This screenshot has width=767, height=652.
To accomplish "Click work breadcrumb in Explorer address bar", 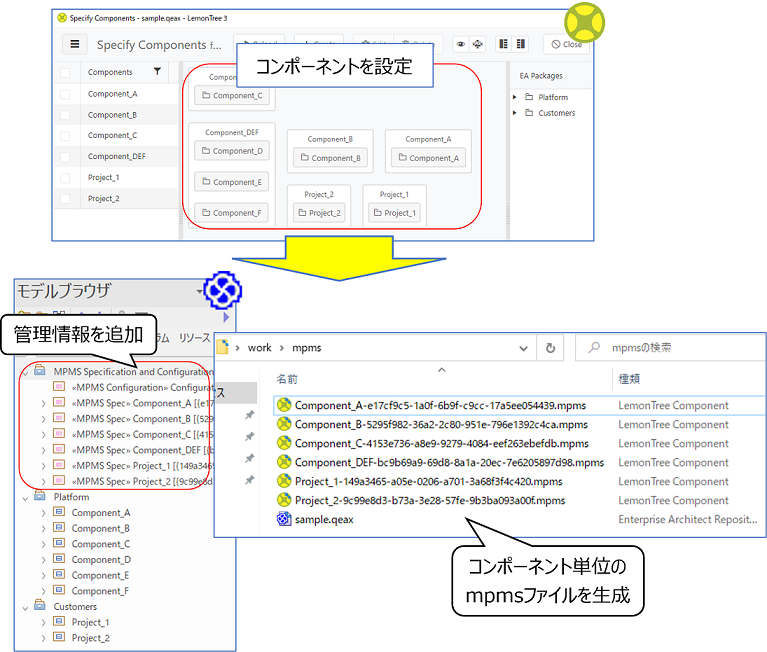I will click(x=259, y=348).
